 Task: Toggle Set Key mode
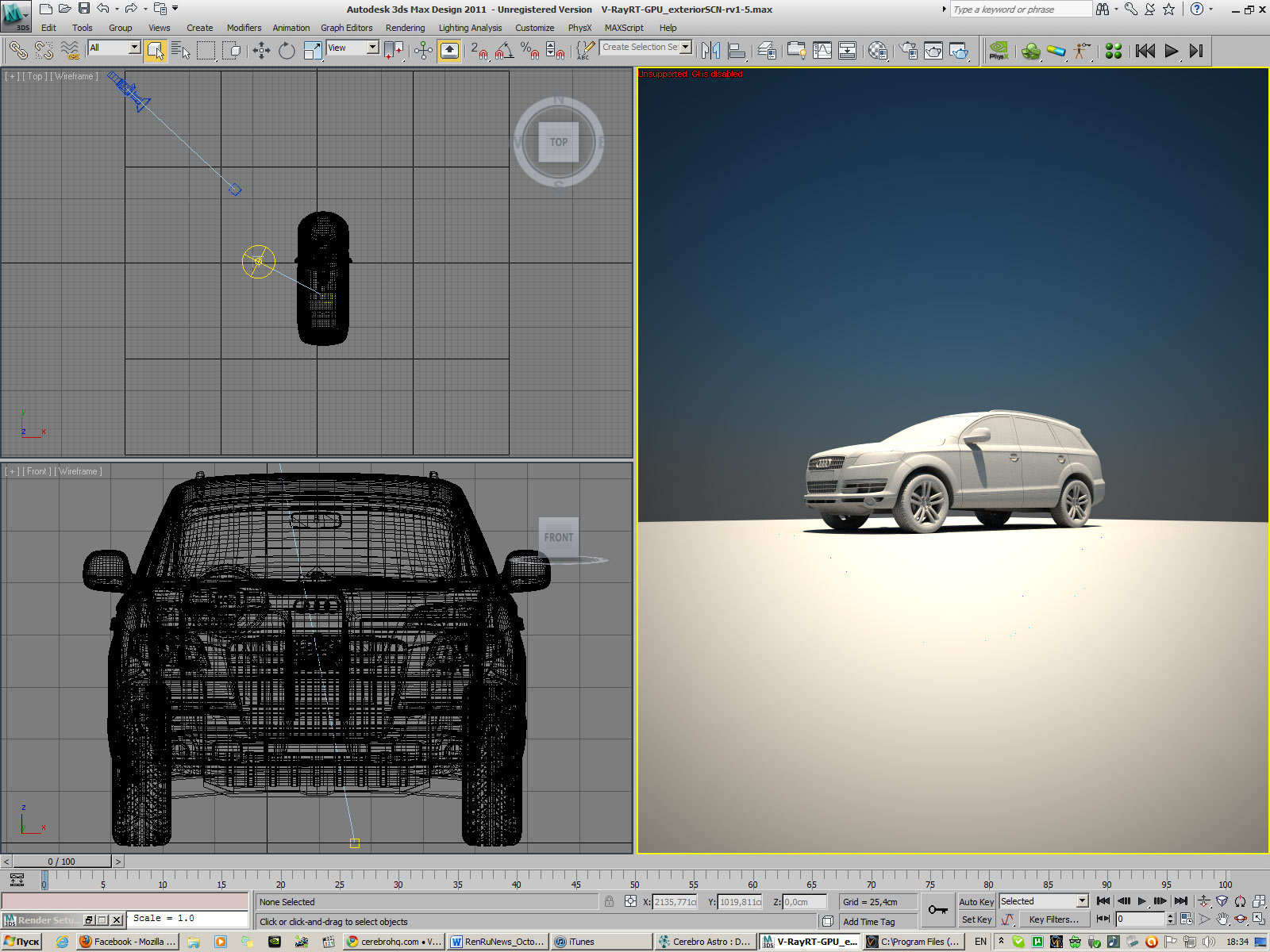976,919
